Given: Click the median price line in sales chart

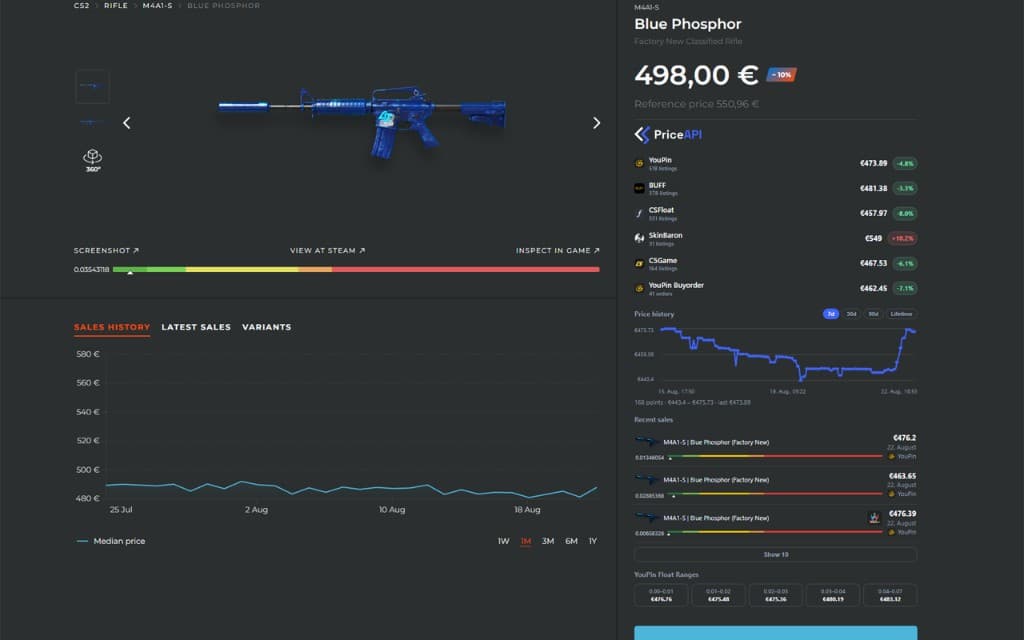Looking at the screenshot, I should pos(351,488).
